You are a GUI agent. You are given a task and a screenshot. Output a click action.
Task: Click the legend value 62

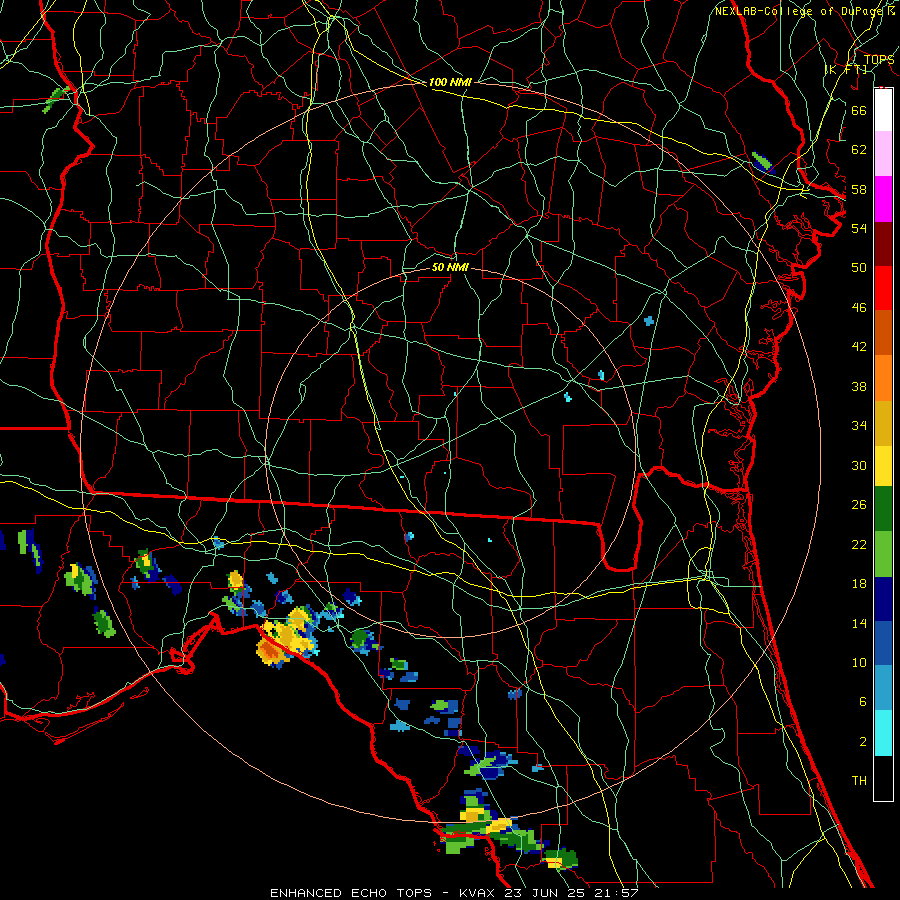tap(859, 150)
